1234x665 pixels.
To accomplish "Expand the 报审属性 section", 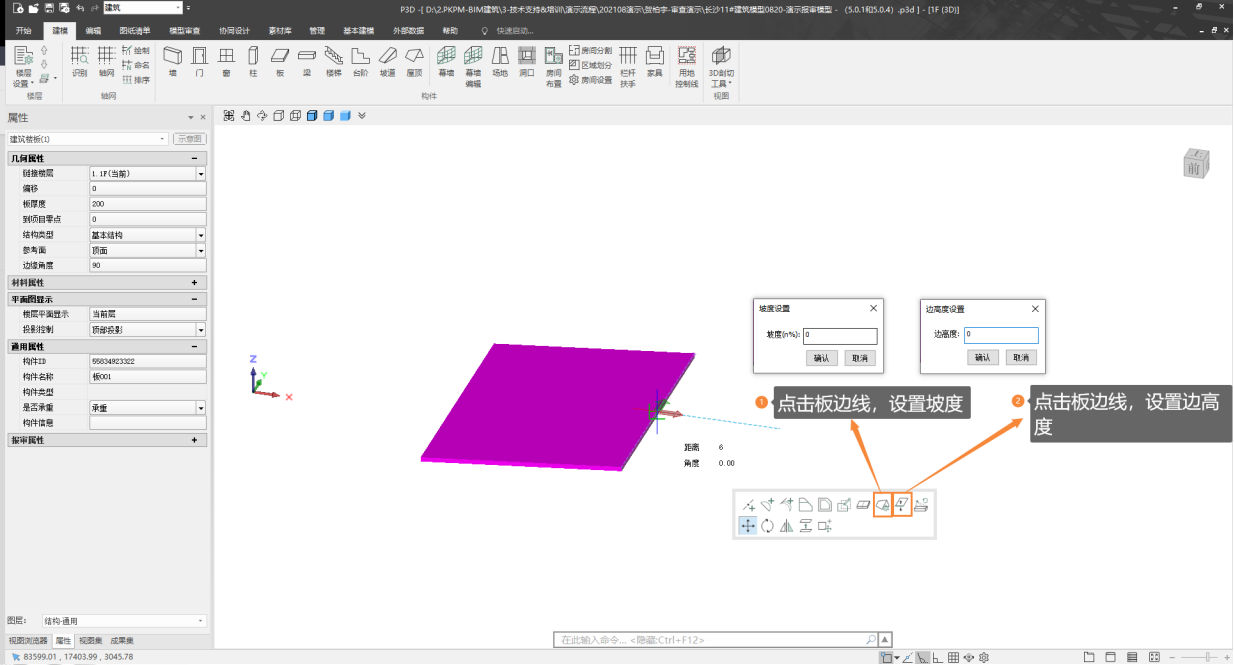I will point(194,440).
